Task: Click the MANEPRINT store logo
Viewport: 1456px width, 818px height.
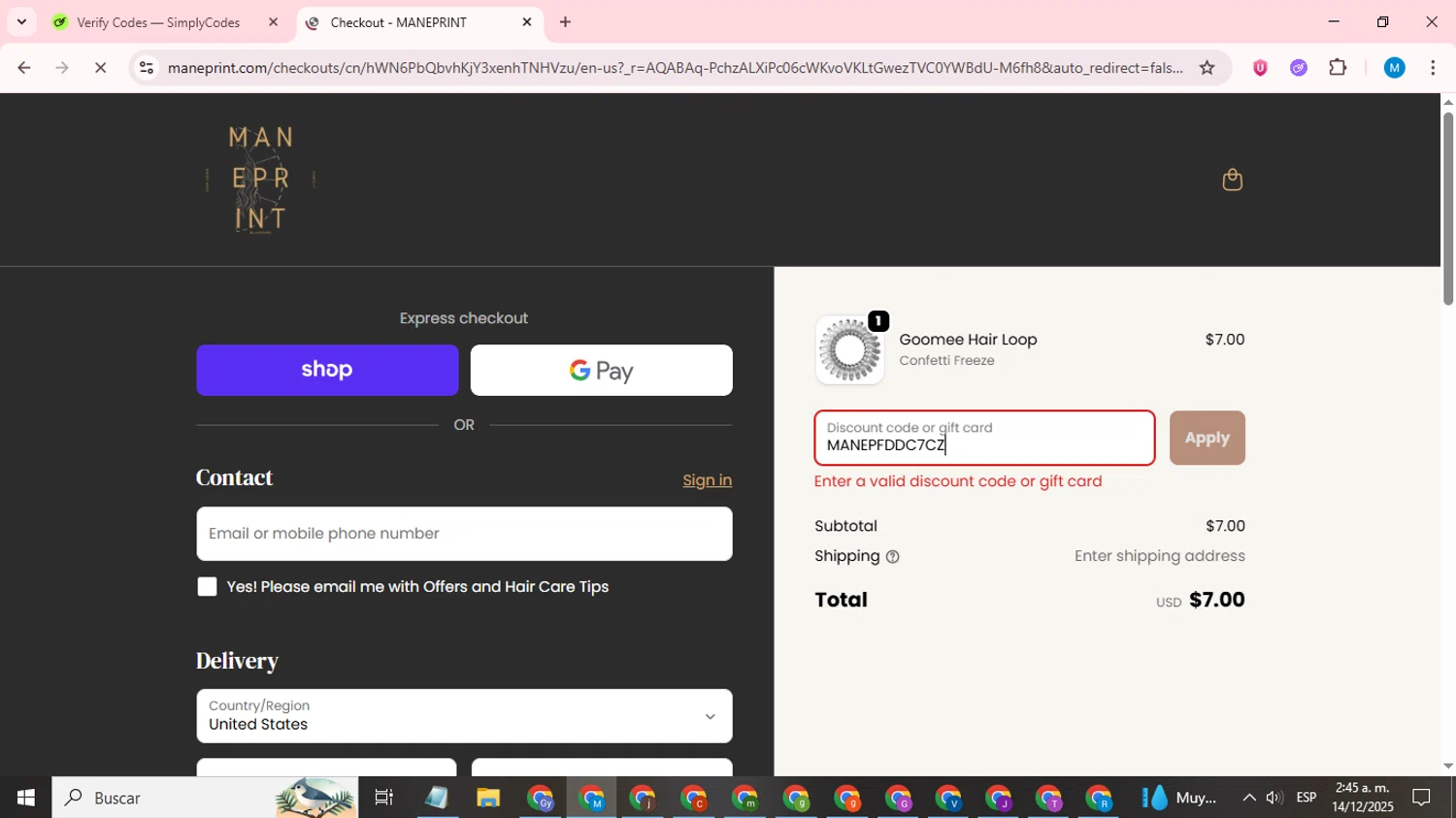Action: tap(260, 180)
